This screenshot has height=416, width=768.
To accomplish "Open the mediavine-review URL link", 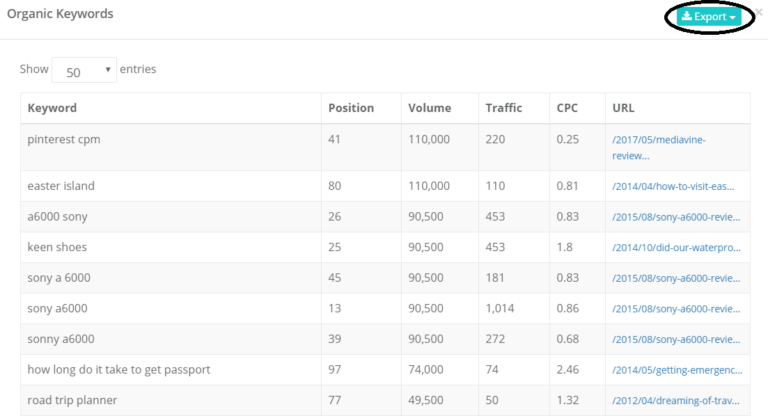I will [659, 147].
